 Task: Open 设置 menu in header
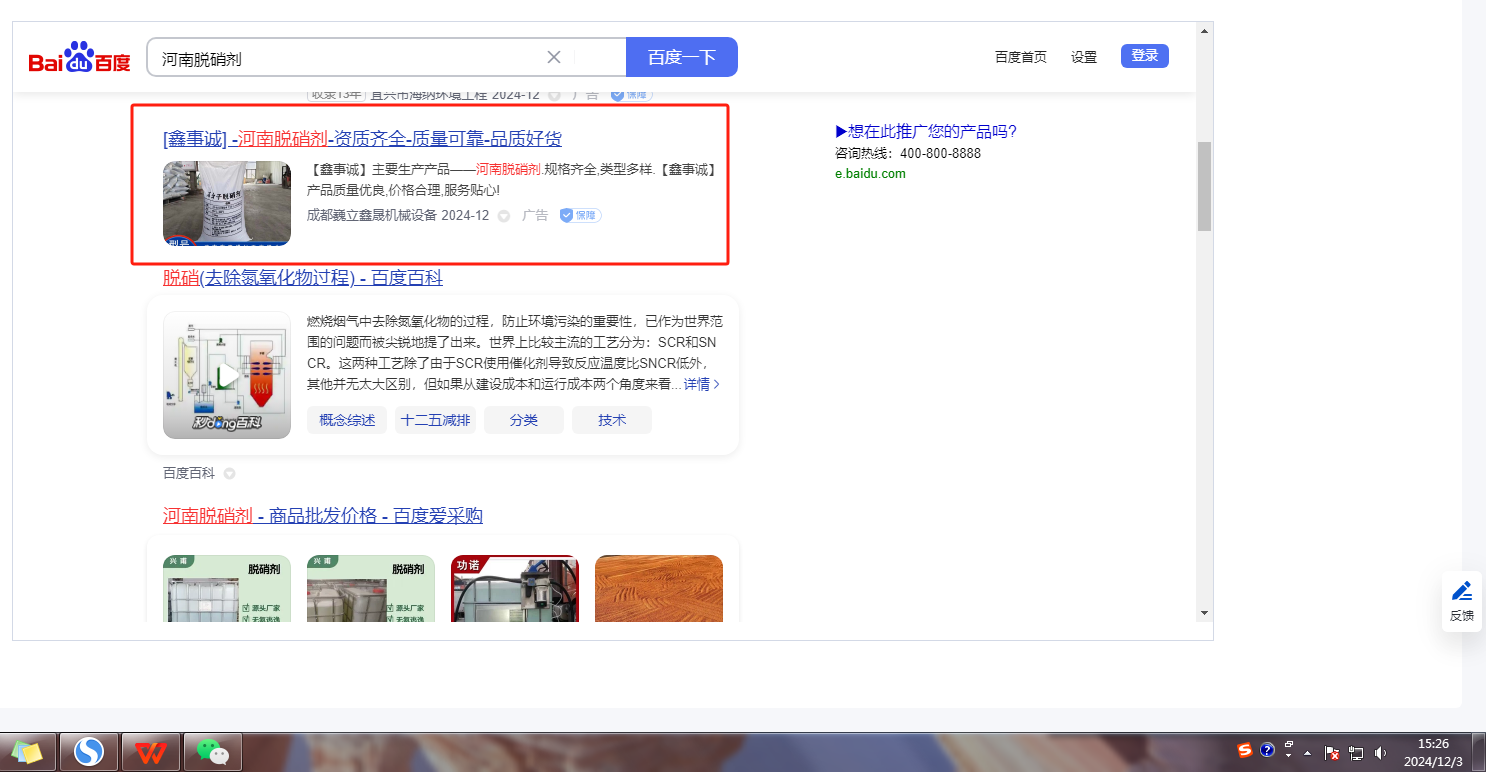coord(1084,57)
